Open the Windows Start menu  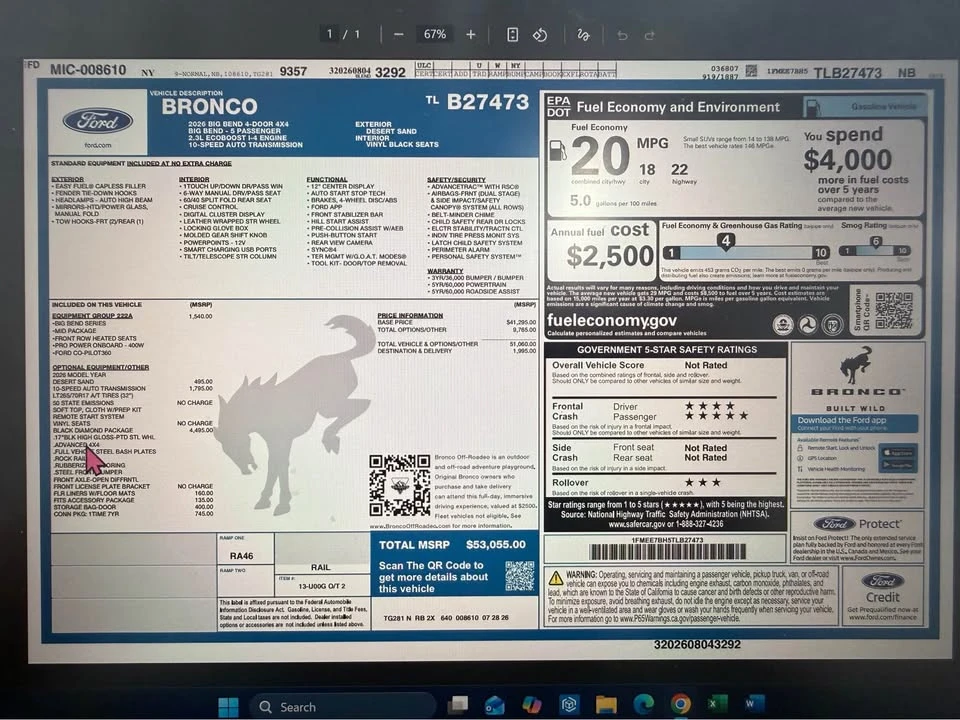pos(228,707)
